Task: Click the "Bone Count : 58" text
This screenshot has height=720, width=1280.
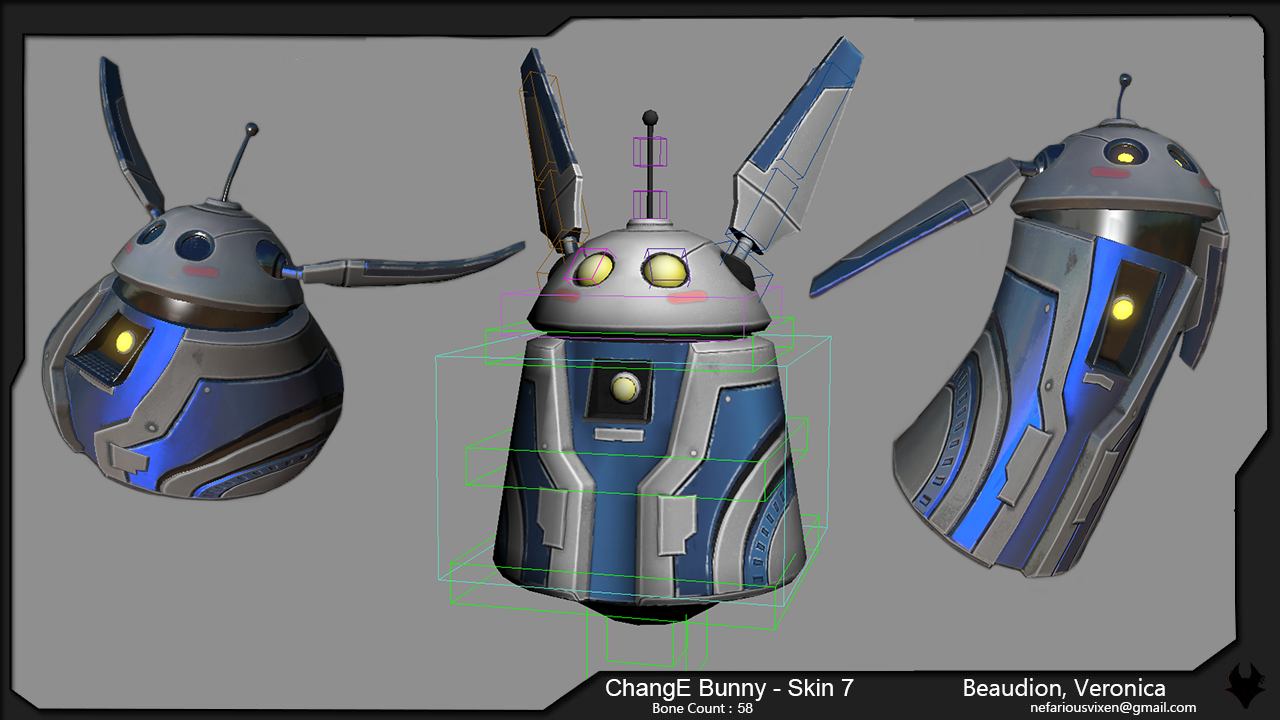Action: tap(702, 708)
